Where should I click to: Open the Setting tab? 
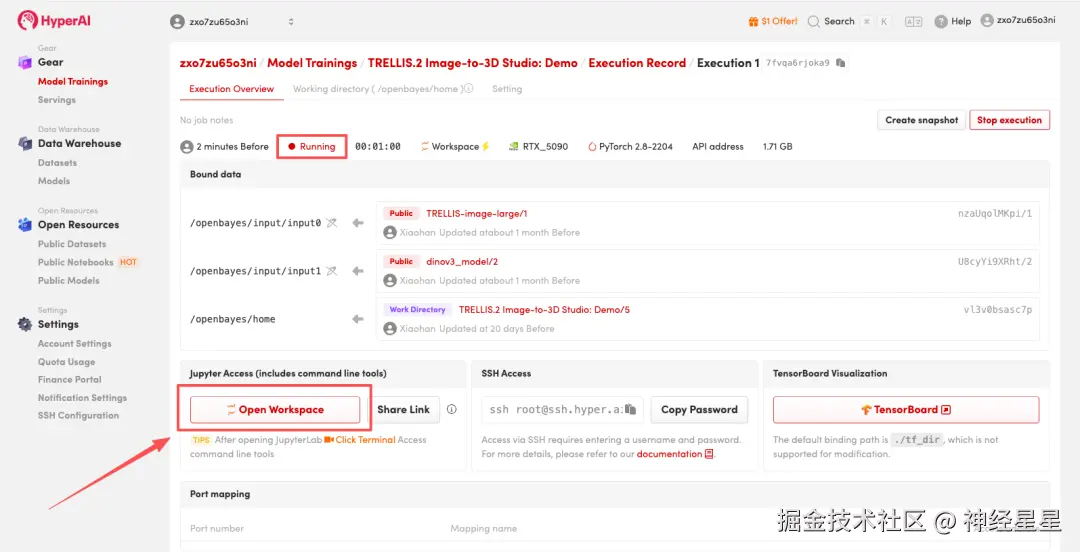click(507, 89)
